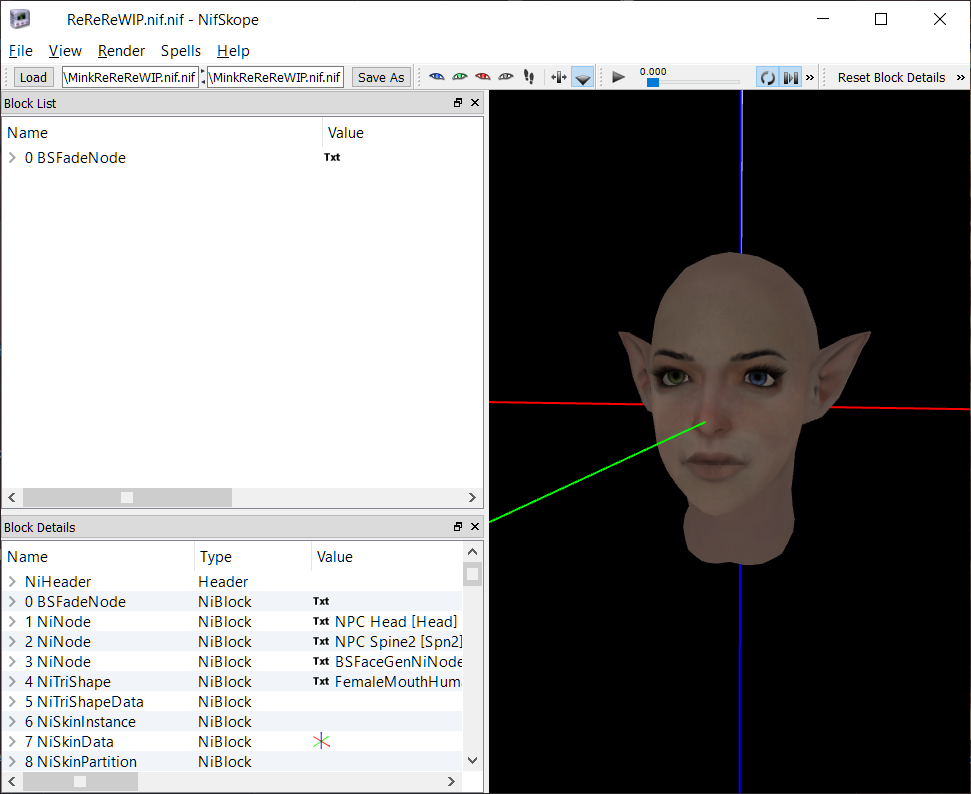Screen dimensions: 971x794
Task: Select the footprints walk view icon
Action: [x=528, y=77]
